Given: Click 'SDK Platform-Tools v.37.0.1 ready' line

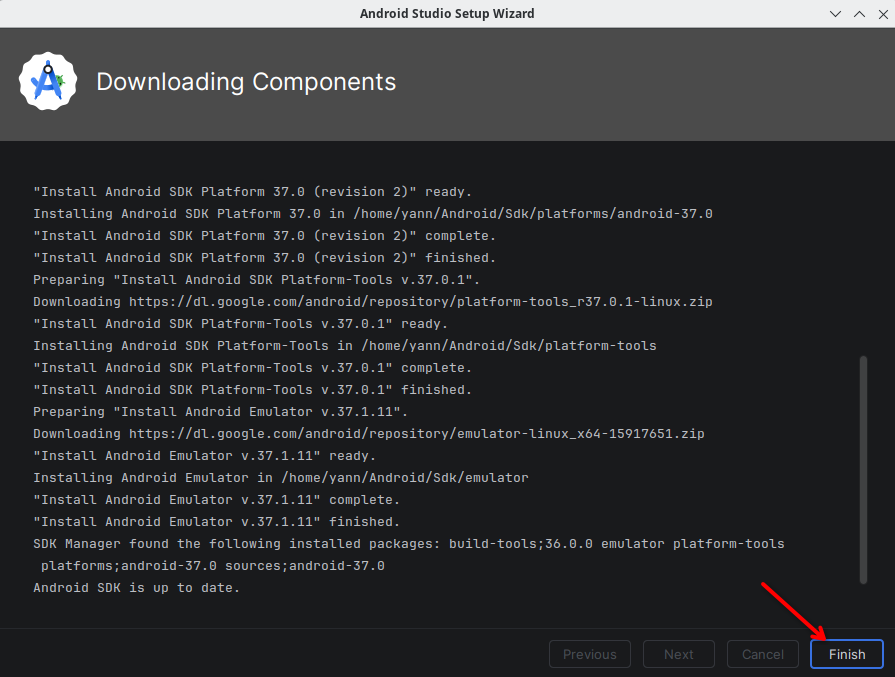Looking at the screenshot, I should [x=240, y=324].
